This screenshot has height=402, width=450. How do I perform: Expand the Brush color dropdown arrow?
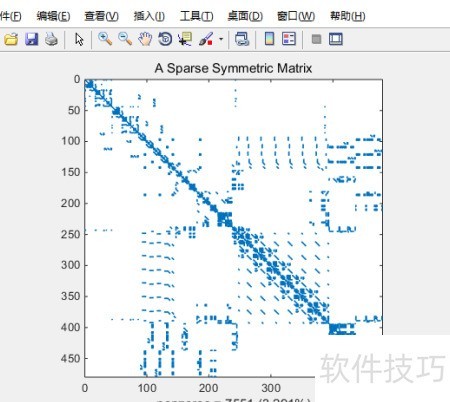[x=221, y=39]
